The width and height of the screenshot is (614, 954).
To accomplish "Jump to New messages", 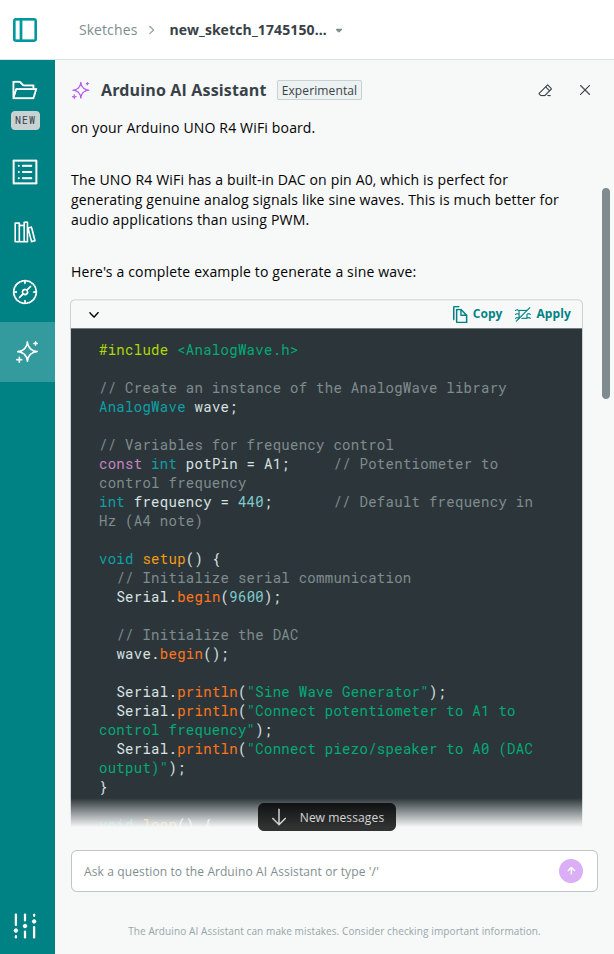I will pos(327,817).
